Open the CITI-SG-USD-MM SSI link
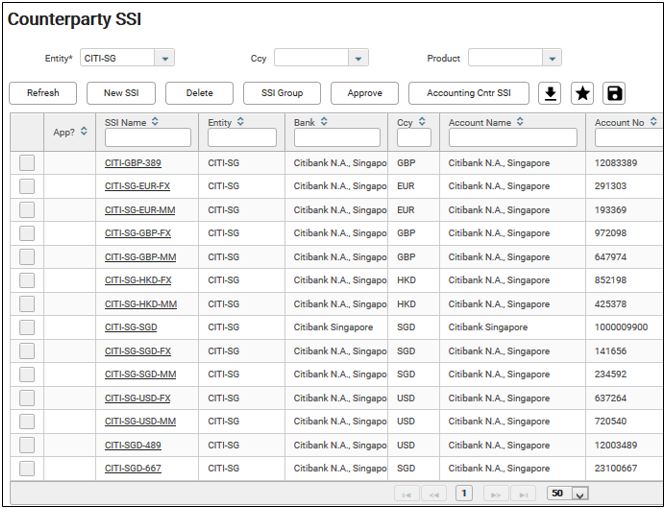Viewport: 666px width, 509px height. [141, 421]
